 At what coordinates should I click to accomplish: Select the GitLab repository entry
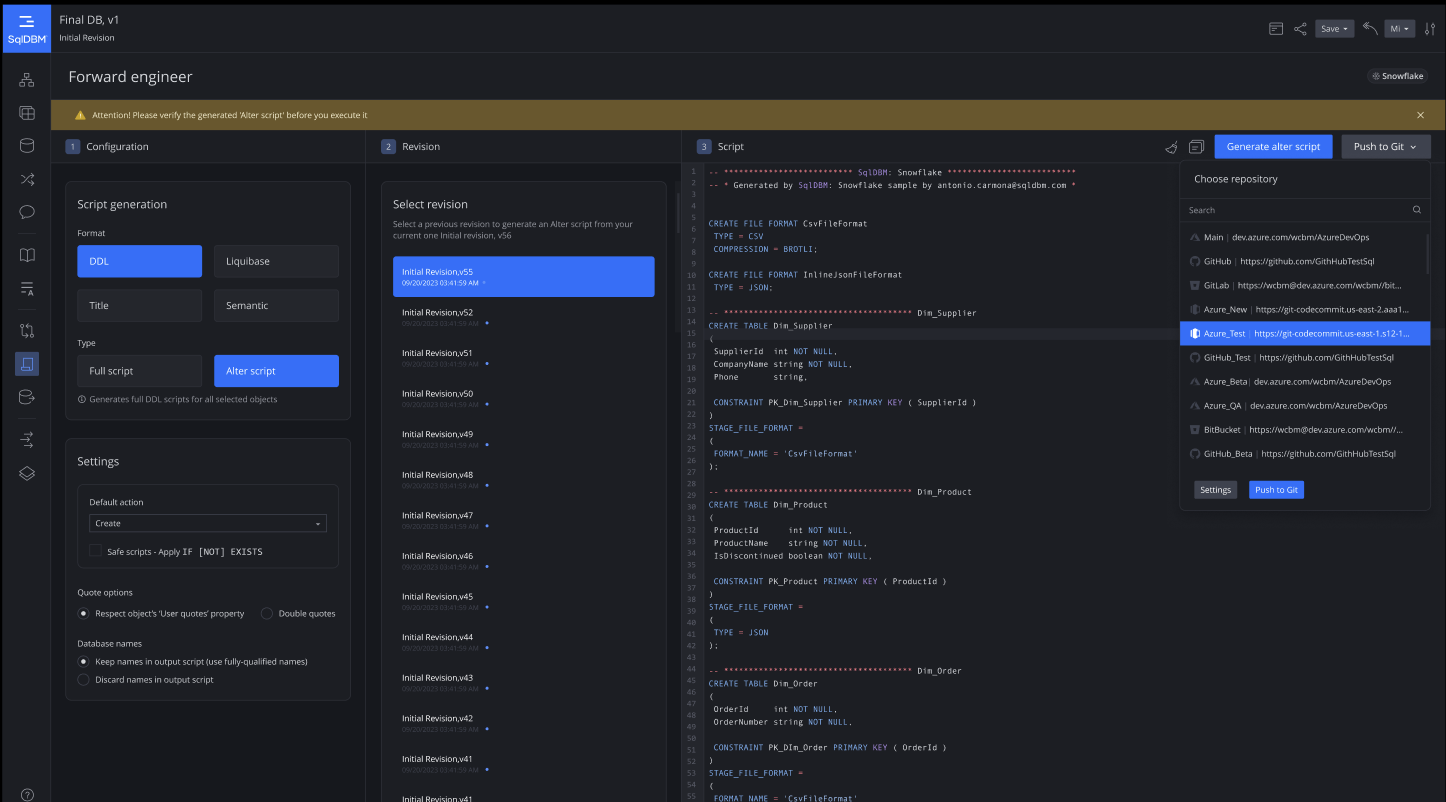pyautogui.click(x=1305, y=285)
